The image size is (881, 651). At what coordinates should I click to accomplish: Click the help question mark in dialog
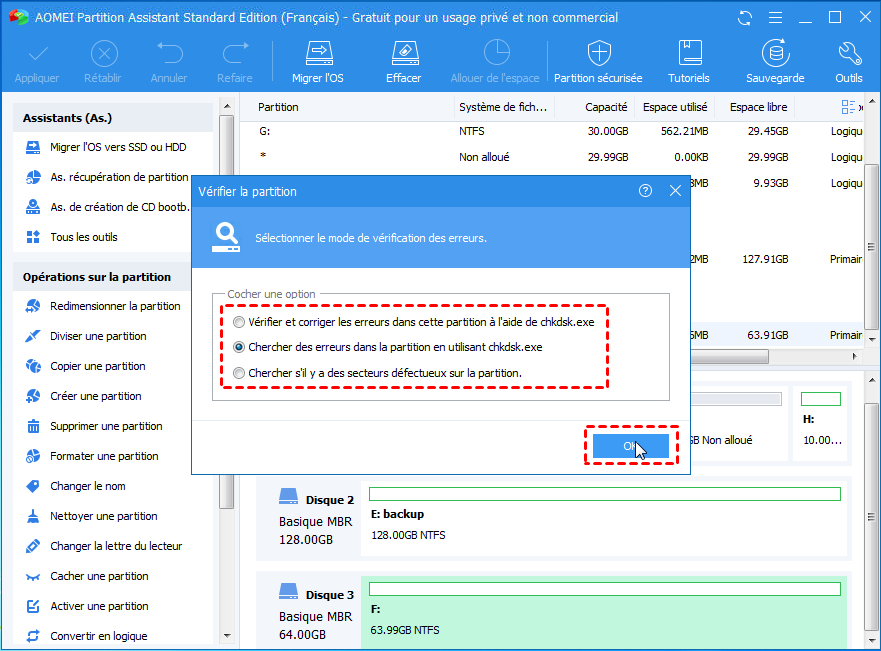pyautogui.click(x=646, y=191)
